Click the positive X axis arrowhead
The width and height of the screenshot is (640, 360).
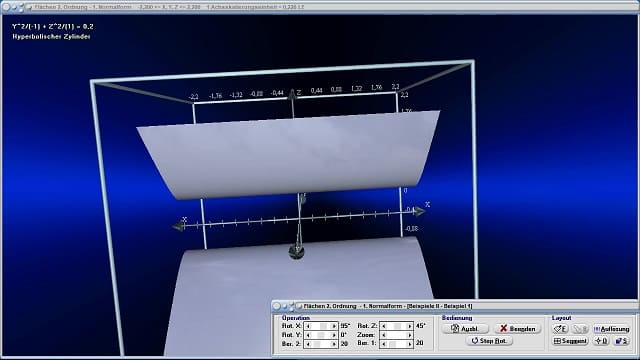419,211
